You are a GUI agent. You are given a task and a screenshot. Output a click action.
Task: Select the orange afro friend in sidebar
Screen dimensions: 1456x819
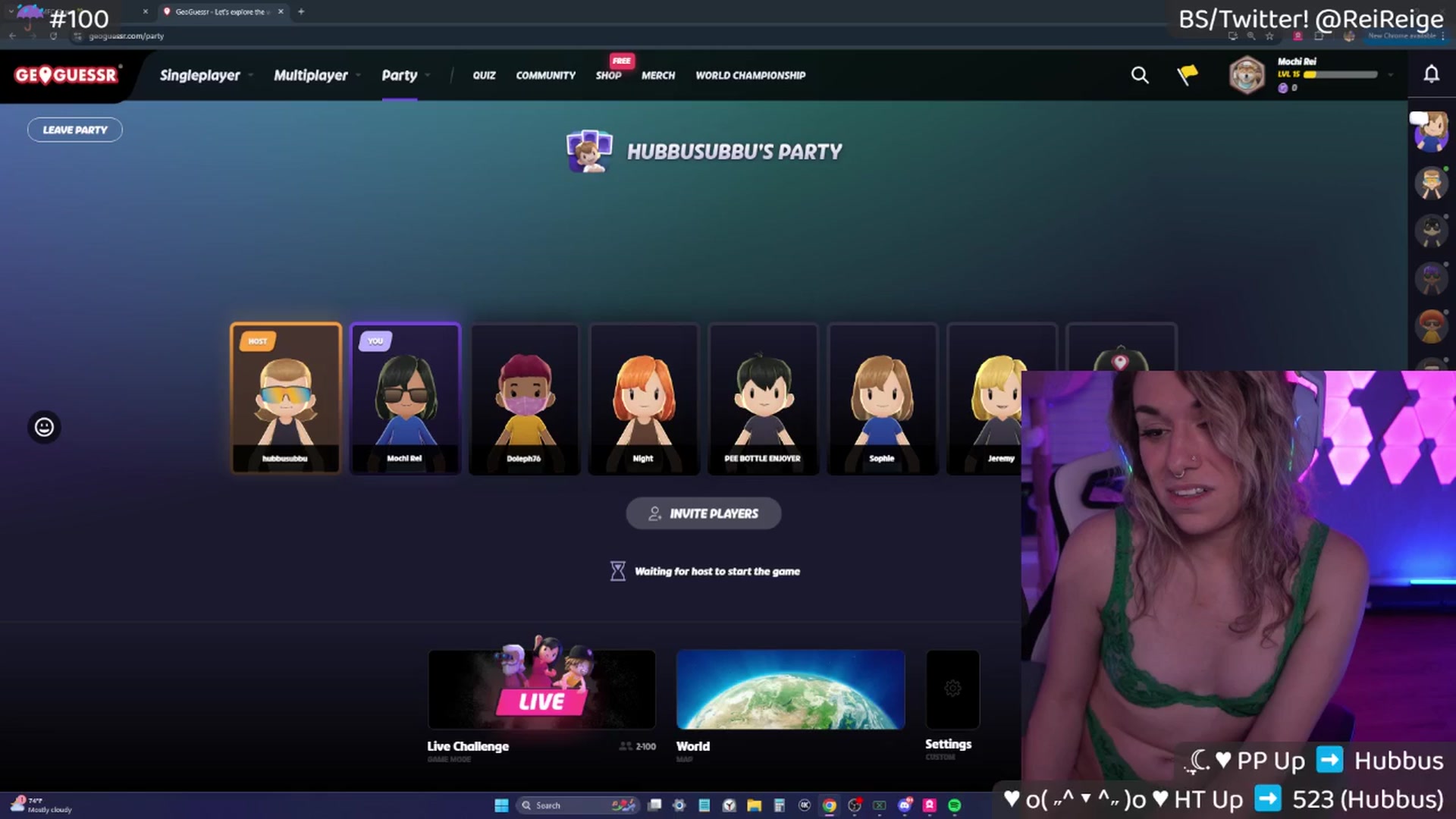coord(1431,326)
